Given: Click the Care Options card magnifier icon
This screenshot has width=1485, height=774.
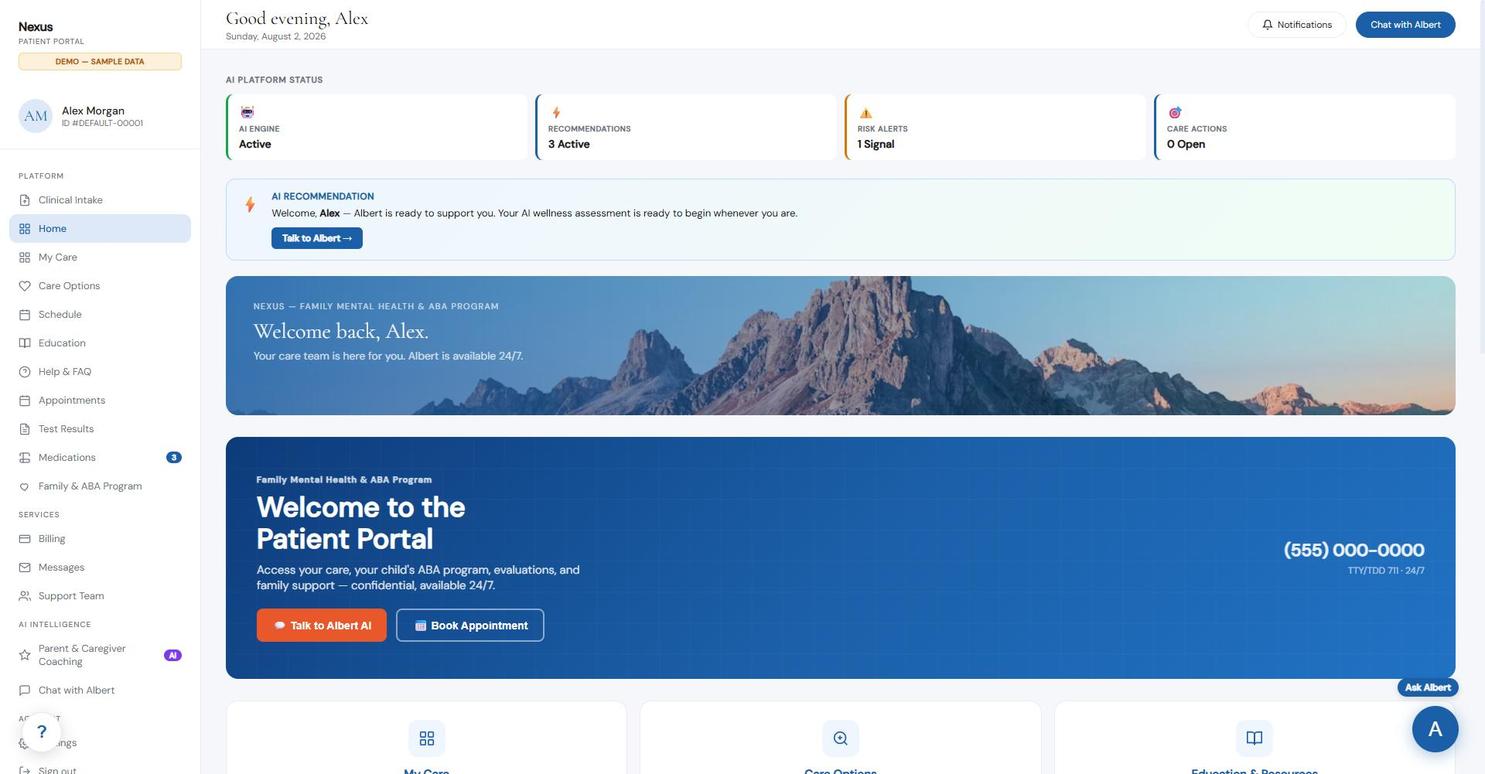Looking at the screenshot, I should click(x=840, y=738).
